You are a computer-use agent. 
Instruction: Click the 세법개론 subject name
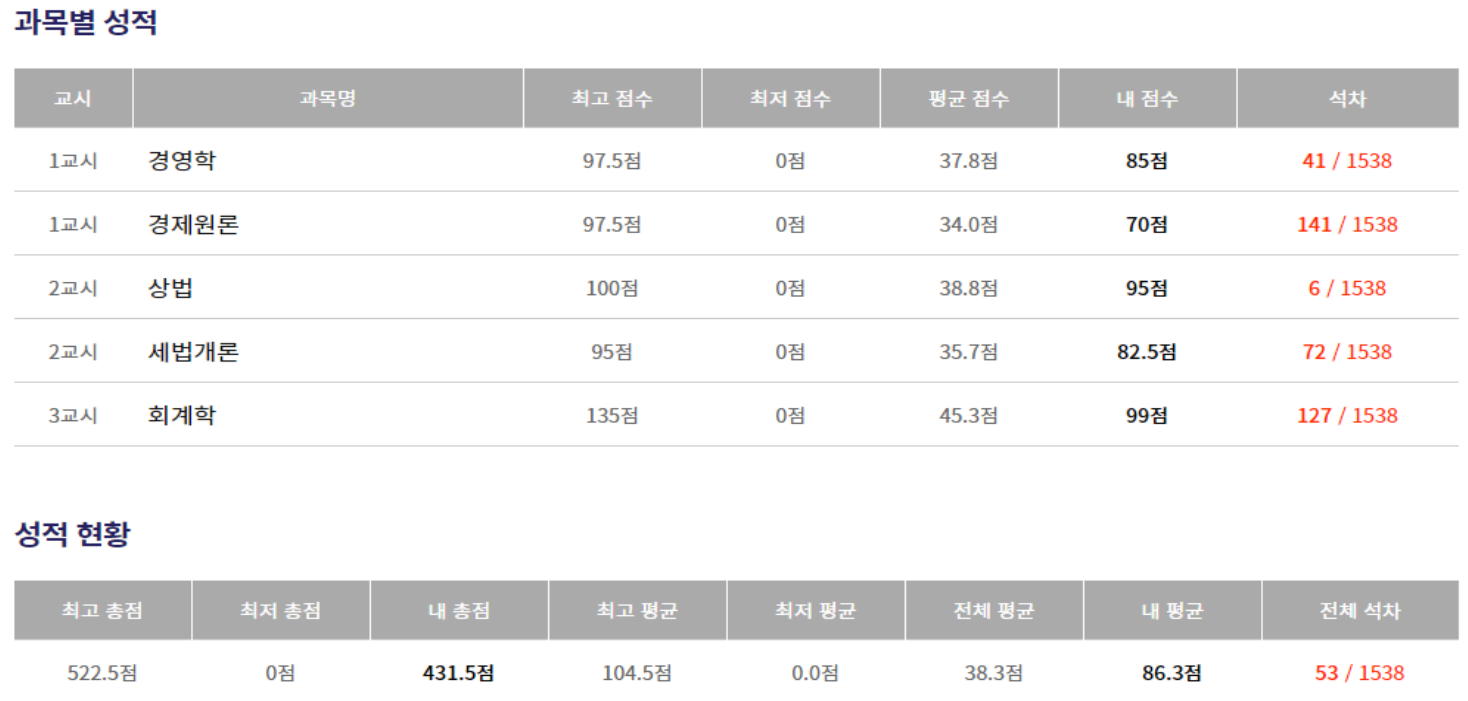pyautogui.click(x=193, y=351)
